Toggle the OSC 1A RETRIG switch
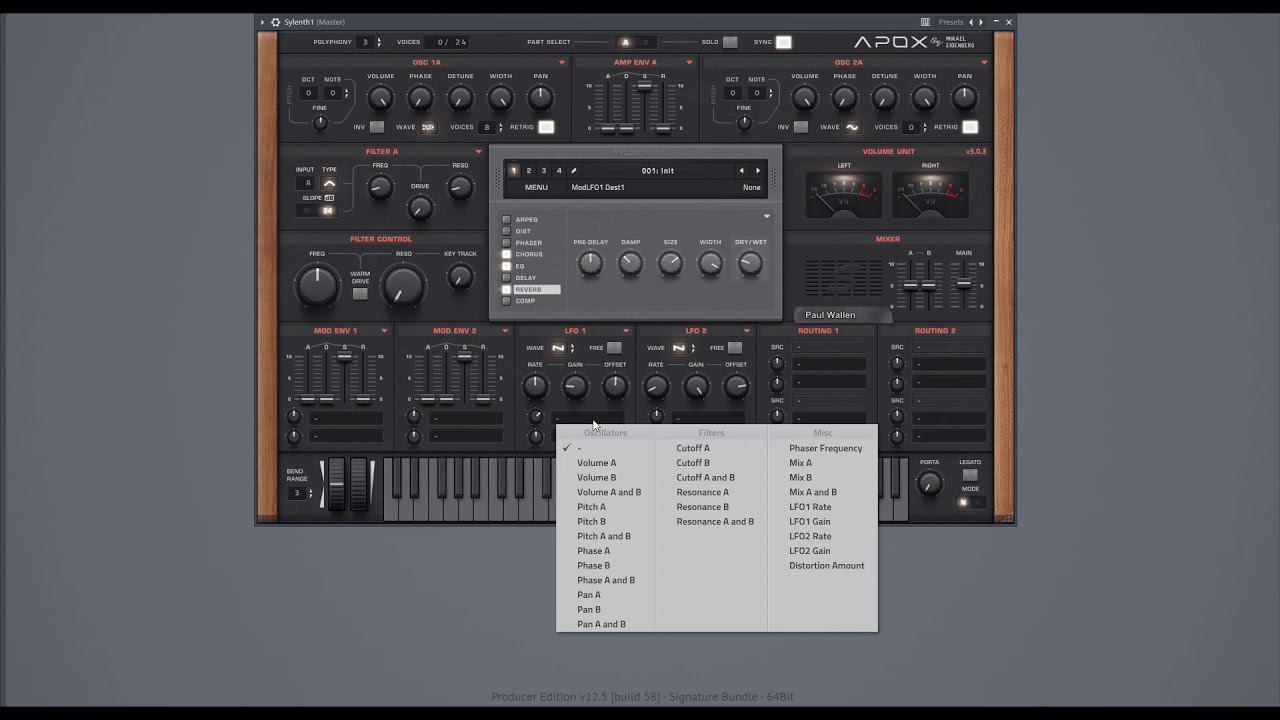The width and height of the screenshot is (1280, 720). pos(546,127)
